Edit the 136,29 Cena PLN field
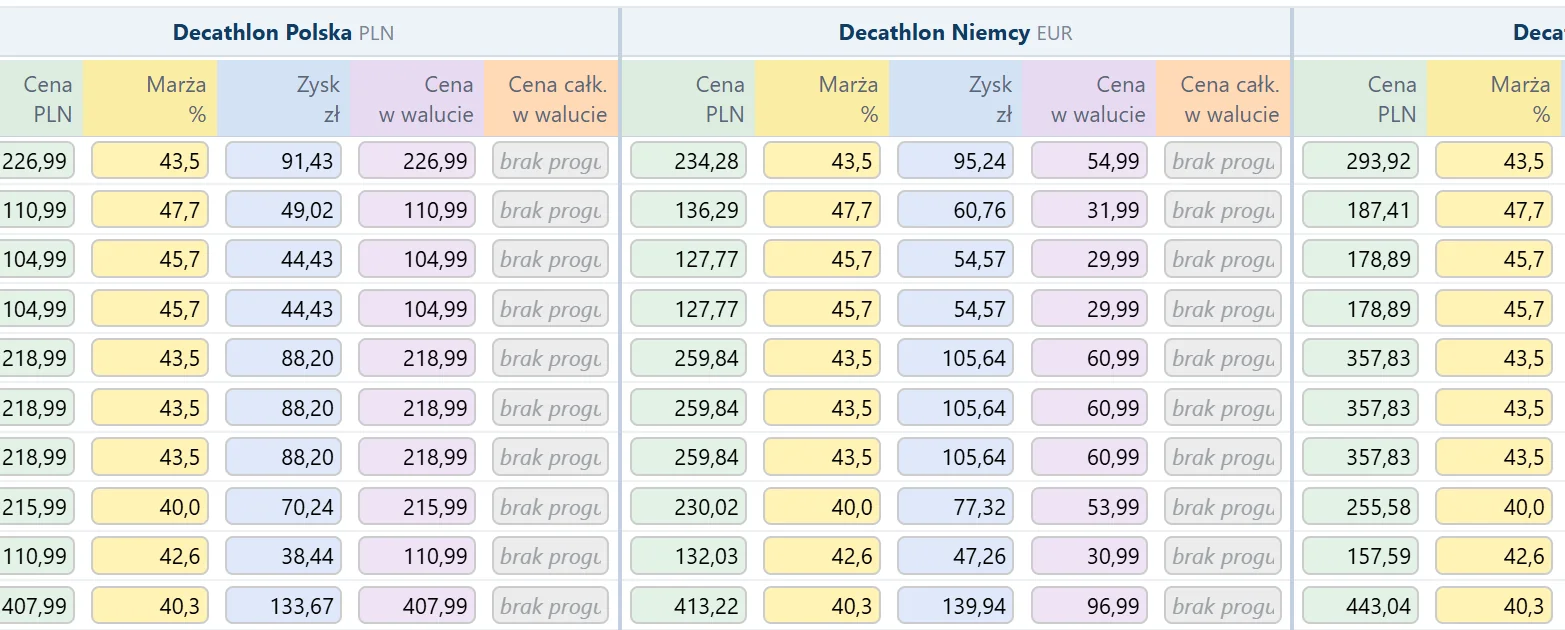Viewport: 1565px width, 630px height. pos(688,210)
